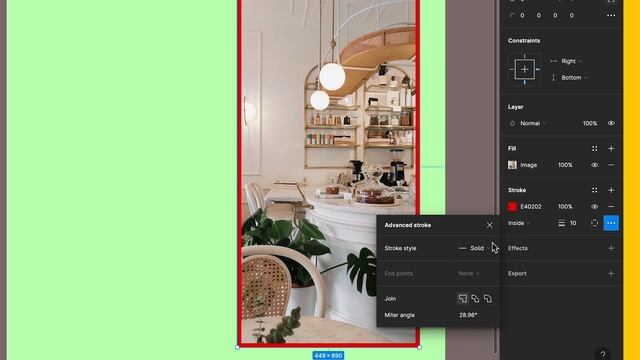Click the stroke weight lines icon
Screen dimensions: 640x360
coord(562,223)
